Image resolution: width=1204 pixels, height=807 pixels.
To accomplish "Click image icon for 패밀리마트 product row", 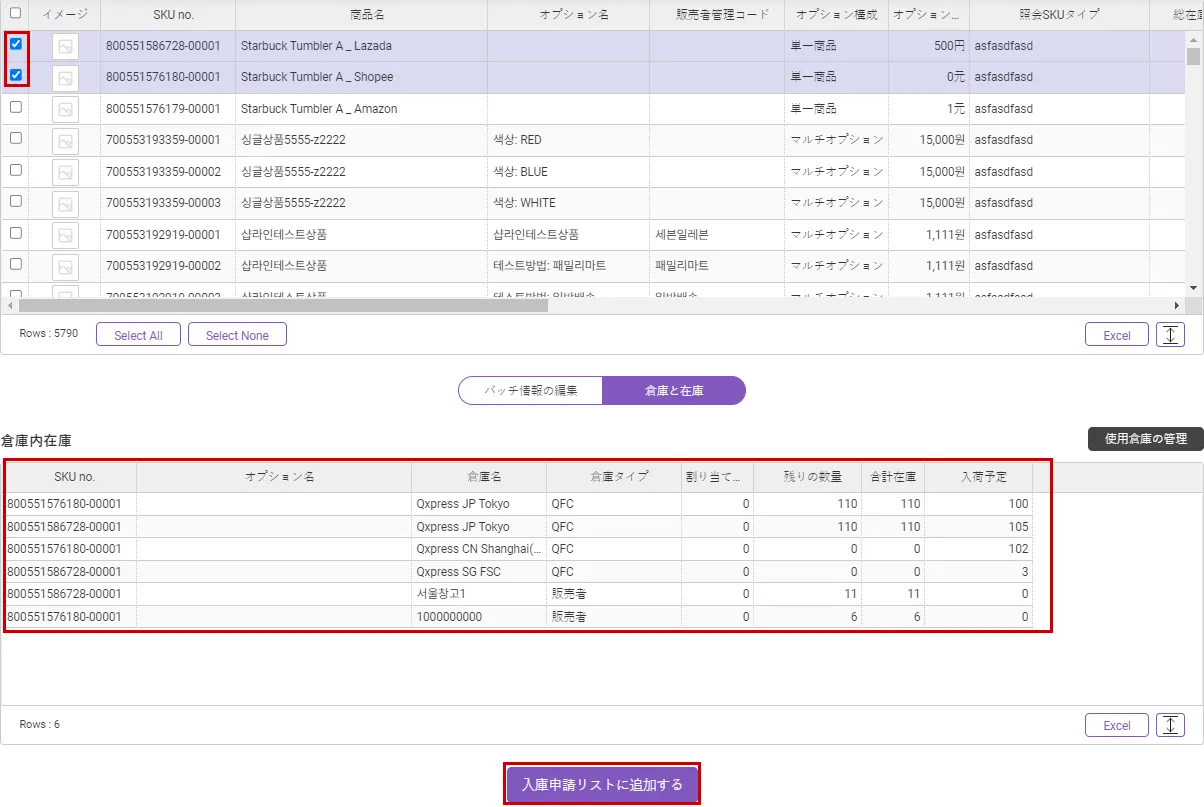I will [x=65, y=266].
